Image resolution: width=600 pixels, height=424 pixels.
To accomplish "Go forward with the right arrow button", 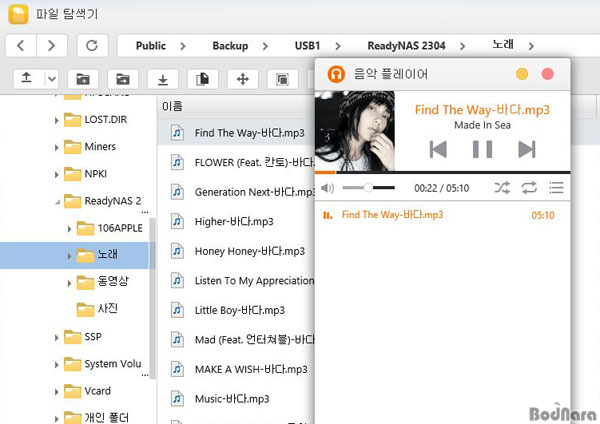I will point(52,46).
